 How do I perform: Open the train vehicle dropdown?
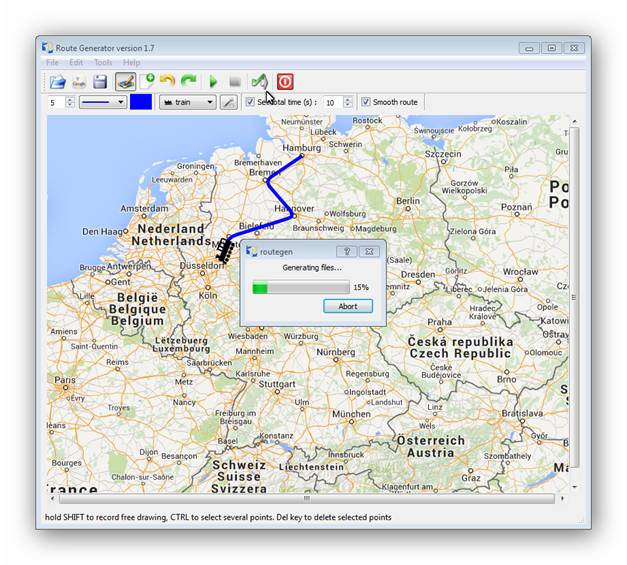pyautogui.click(x=188, y=102)
